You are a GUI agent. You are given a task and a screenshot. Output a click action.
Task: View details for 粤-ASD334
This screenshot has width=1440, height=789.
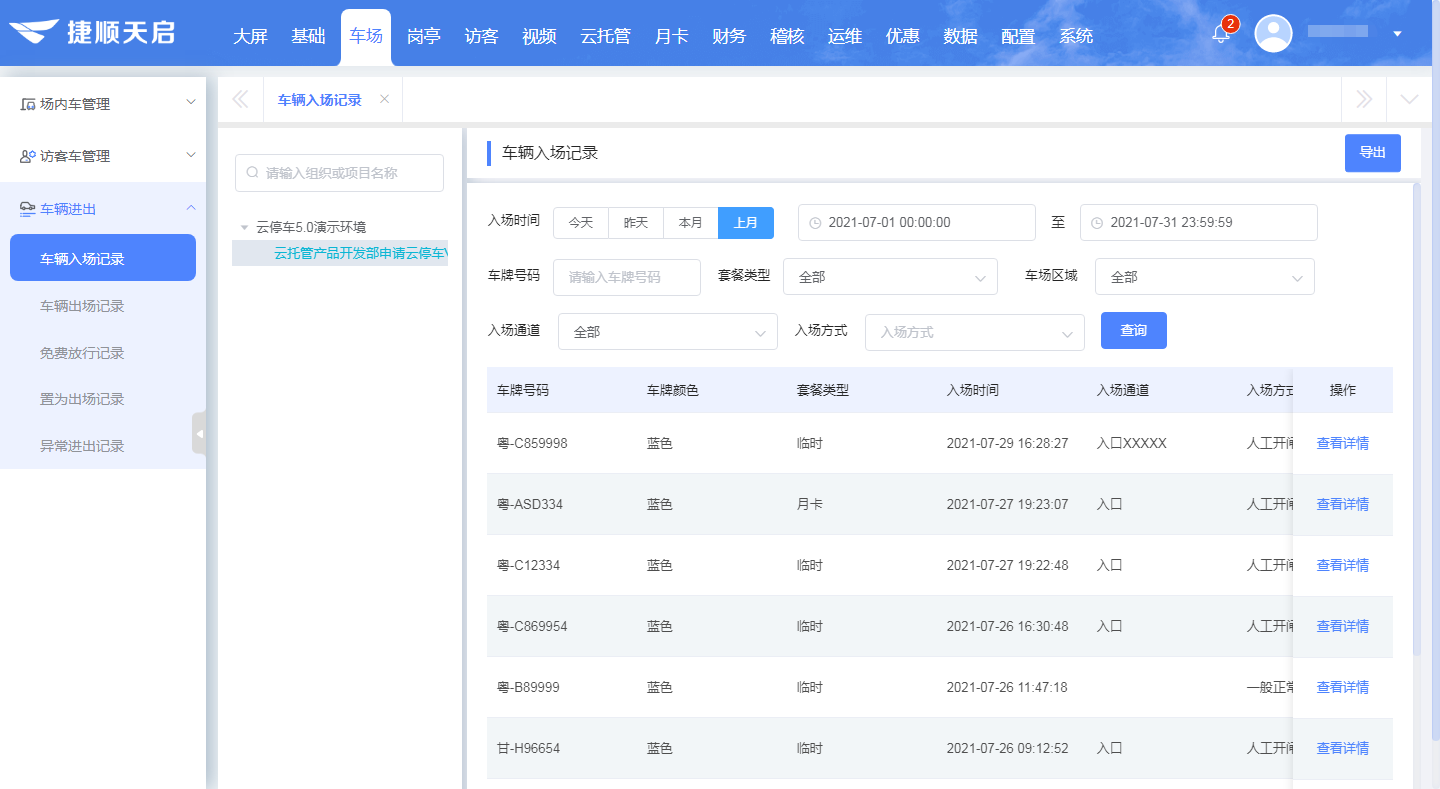(x=1343, y=504)
